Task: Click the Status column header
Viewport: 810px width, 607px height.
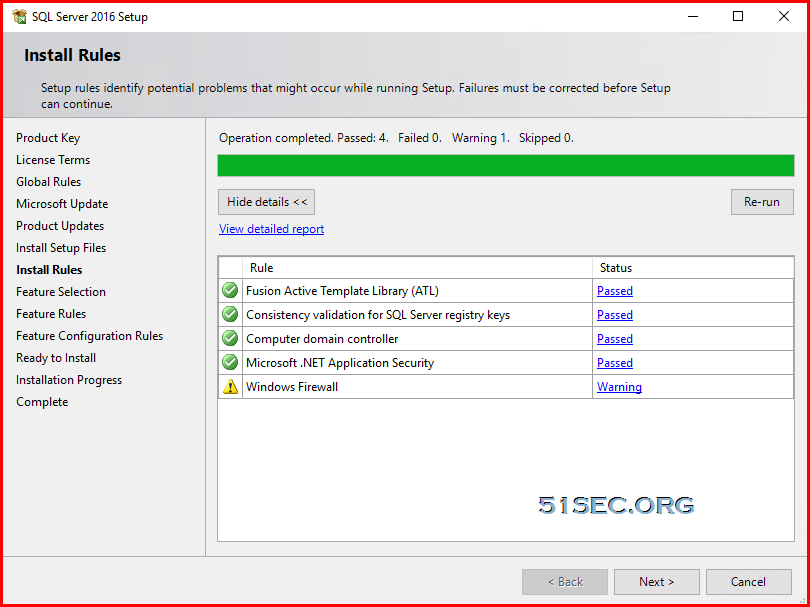Action: pyautogui.click(x=693, y=268)
